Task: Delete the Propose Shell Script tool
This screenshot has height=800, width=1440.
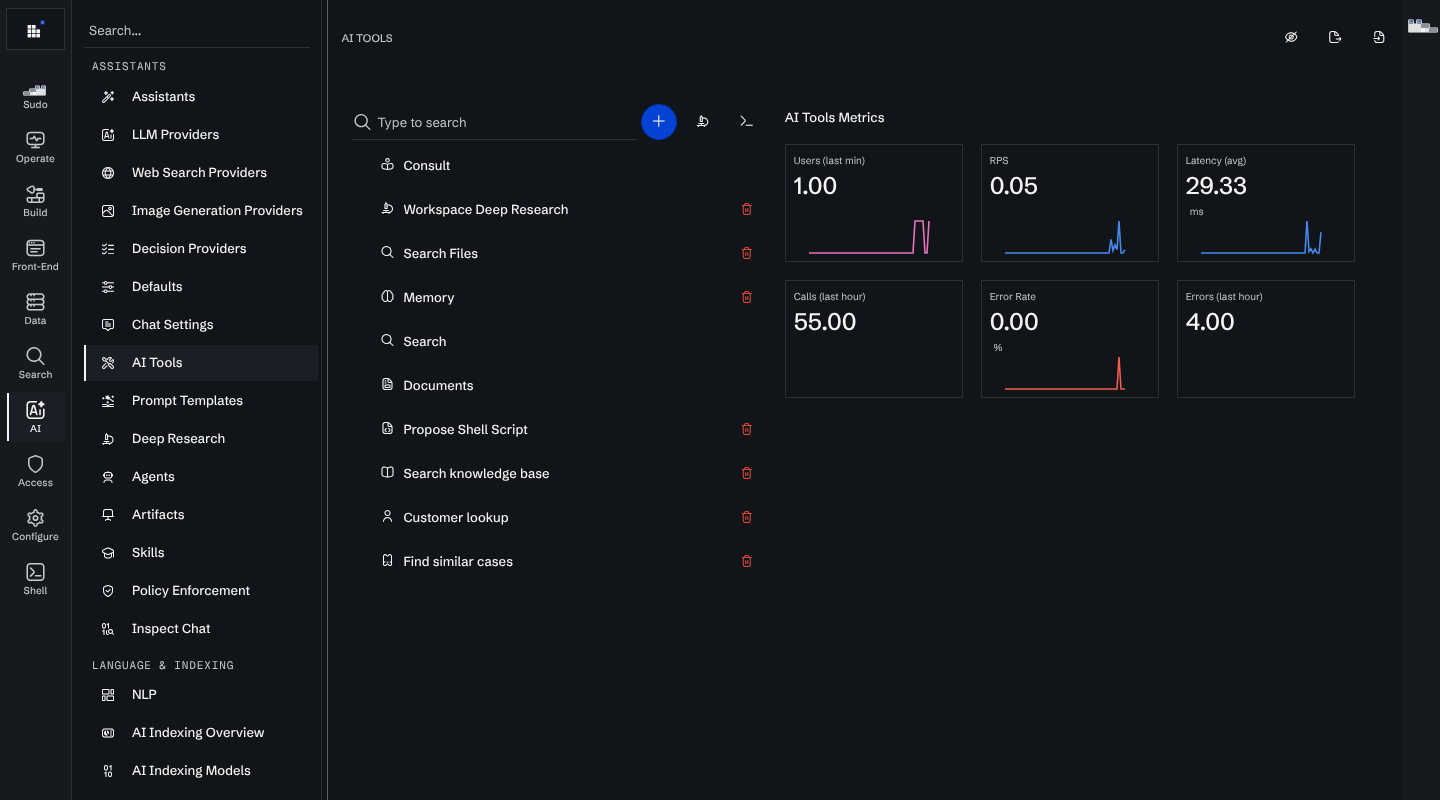Action: coord(746,429)
